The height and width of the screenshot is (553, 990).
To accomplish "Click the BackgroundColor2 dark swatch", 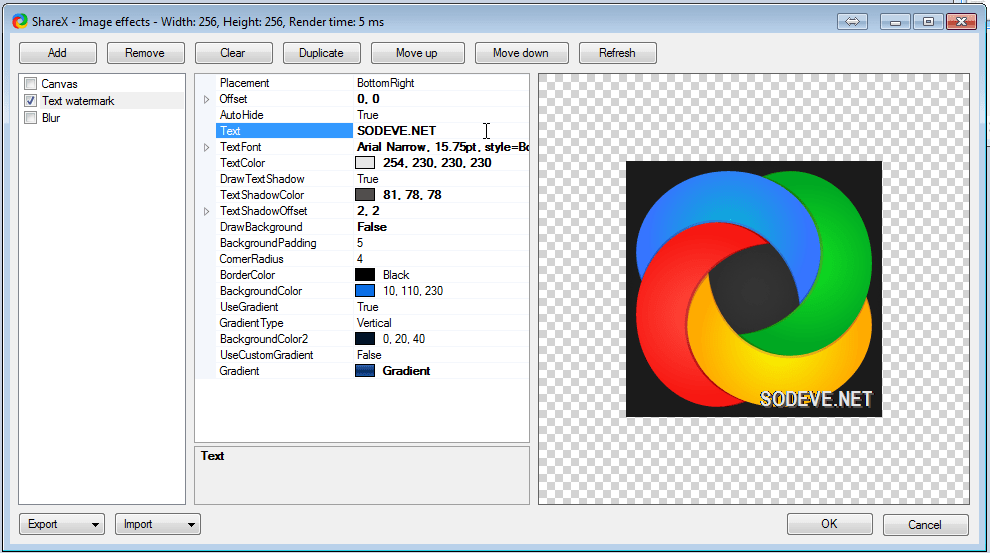I will point(365,339).
